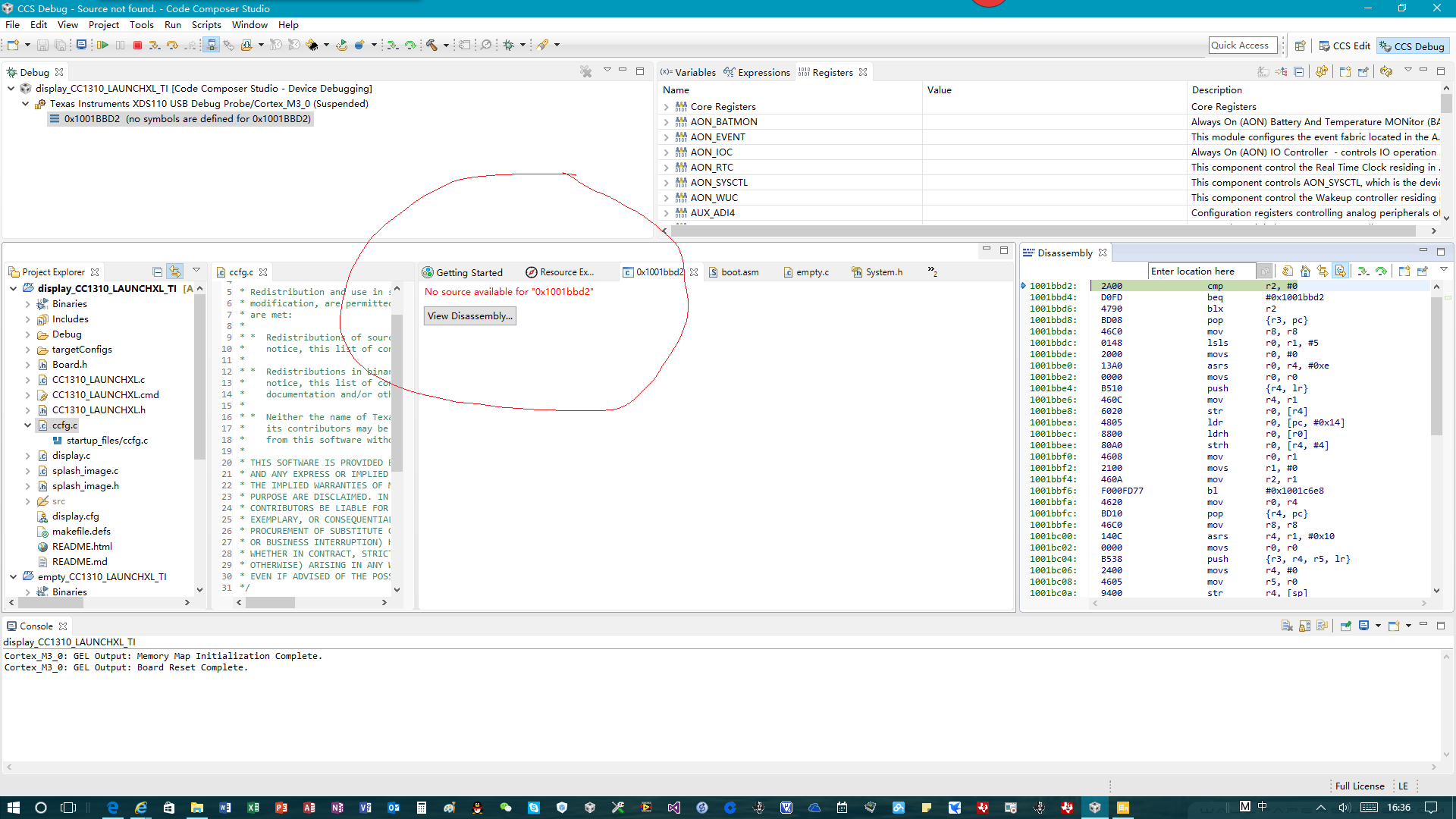1456x819 pixels.
Task: Toggle Link with Editor in Project Explorer
Action: click(x=175, y=271)
